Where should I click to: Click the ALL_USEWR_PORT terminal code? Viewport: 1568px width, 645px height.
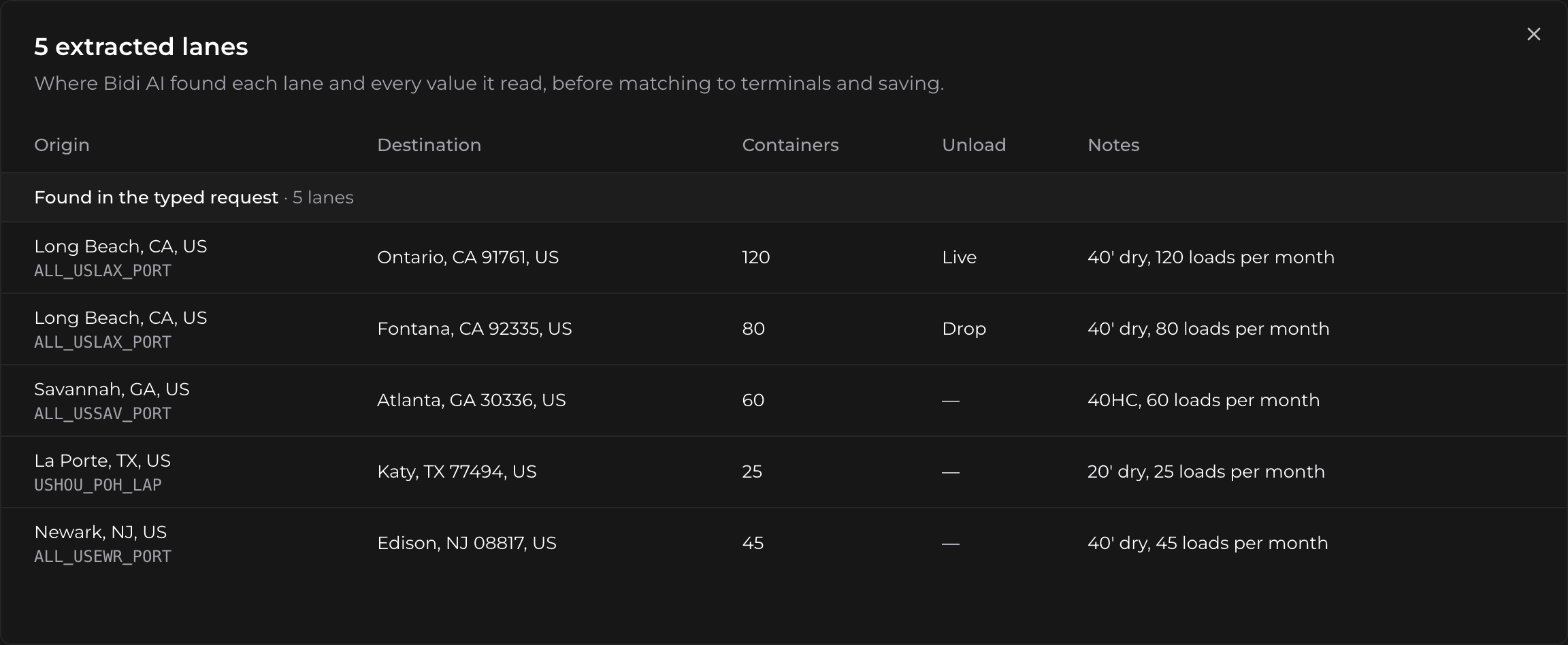click(x=103, y=557)
